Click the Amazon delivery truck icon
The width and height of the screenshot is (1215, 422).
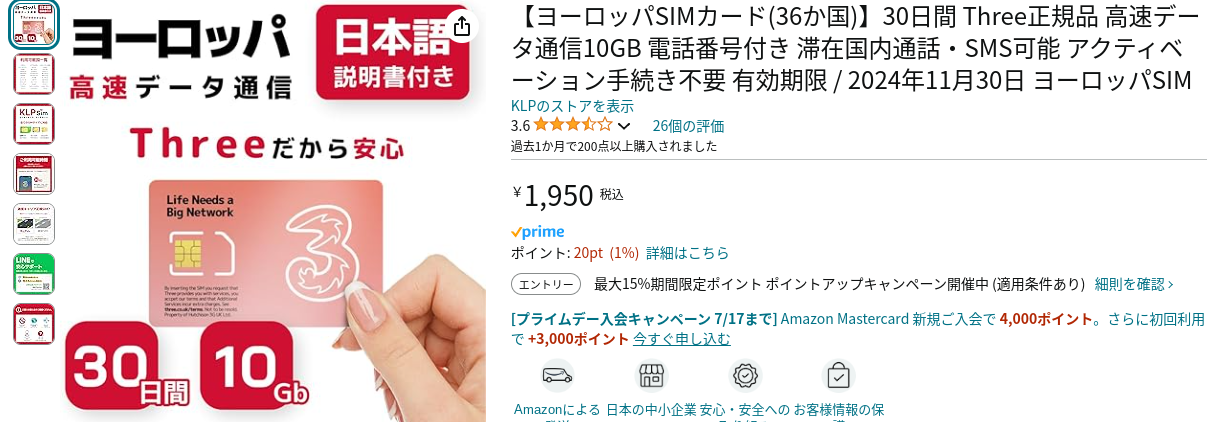pos(557,375)
